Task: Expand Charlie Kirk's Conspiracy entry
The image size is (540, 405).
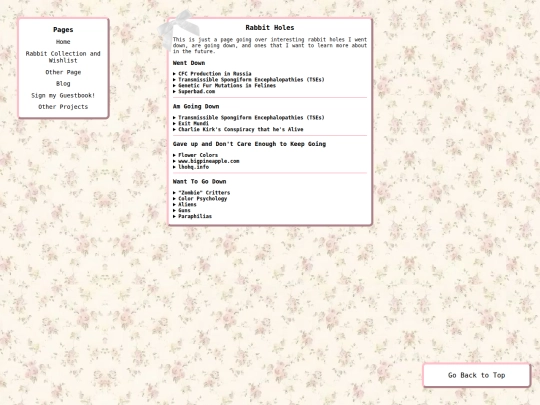Action: tap(238, 129)
